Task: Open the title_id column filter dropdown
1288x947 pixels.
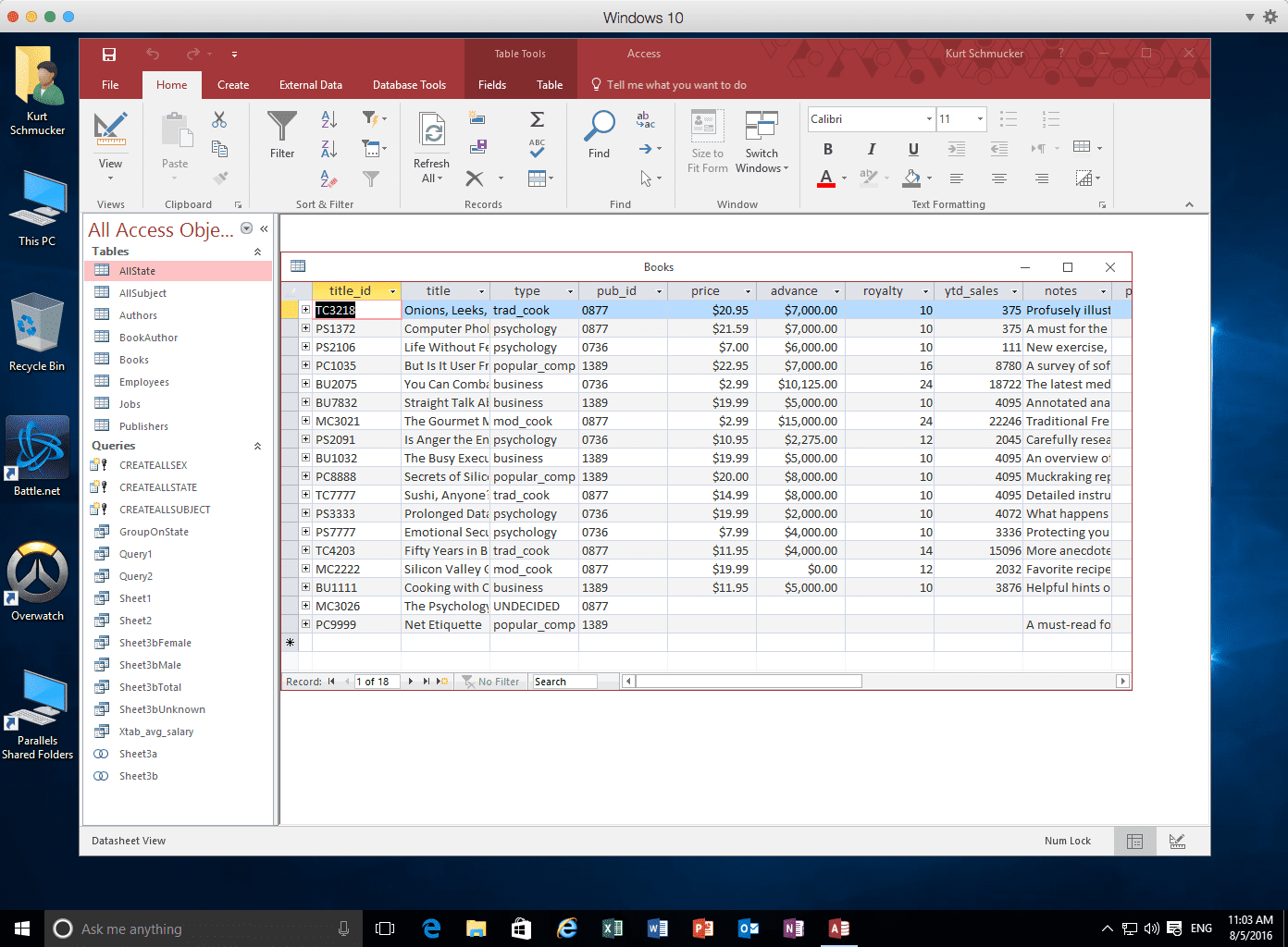Action: coord(393,290)
